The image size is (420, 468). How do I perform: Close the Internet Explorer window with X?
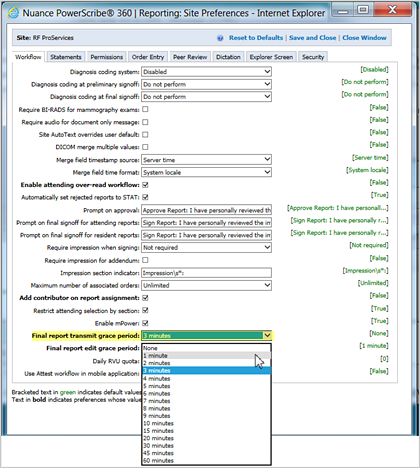coord(392,10)
